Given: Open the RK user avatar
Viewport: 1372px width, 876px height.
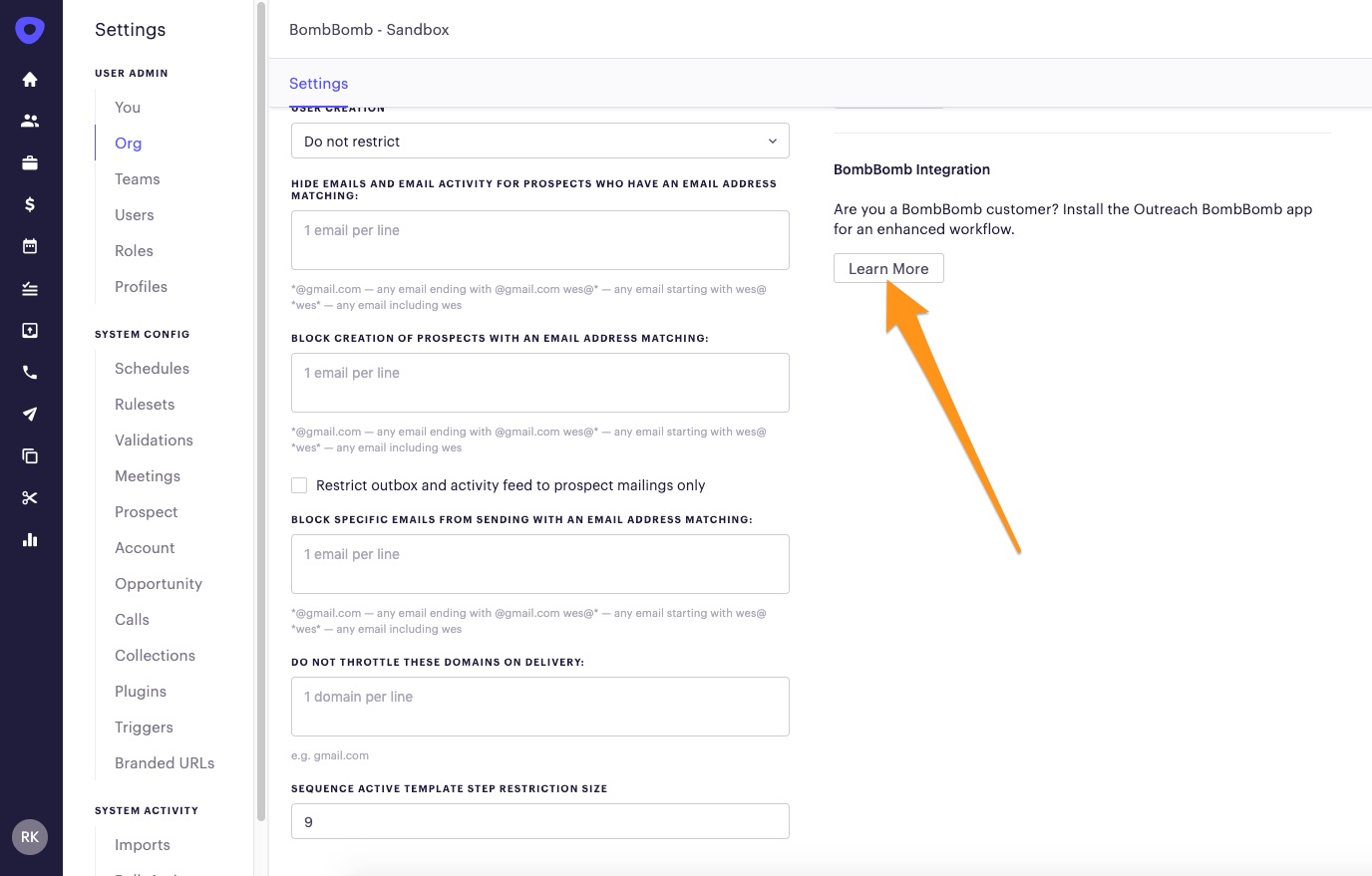Looking at the screenshot, I should point(30,837).
